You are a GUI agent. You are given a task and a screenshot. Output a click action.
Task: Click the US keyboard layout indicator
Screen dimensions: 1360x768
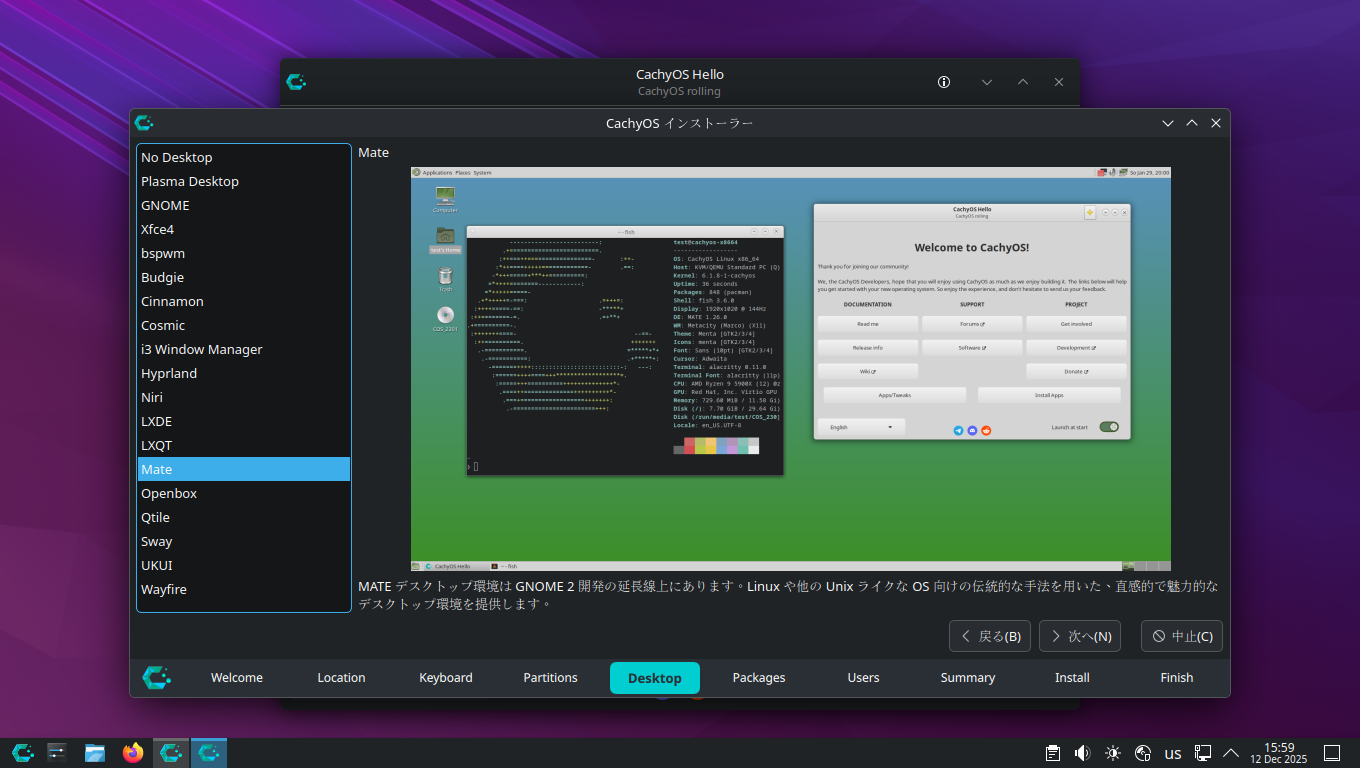click(1173, 753)
